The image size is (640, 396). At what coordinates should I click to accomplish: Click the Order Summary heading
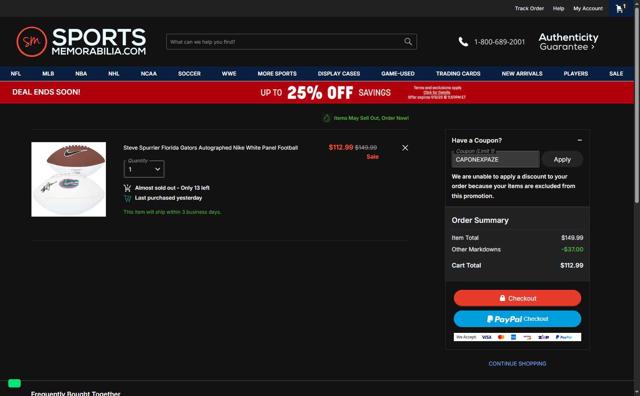pos(480,220)
